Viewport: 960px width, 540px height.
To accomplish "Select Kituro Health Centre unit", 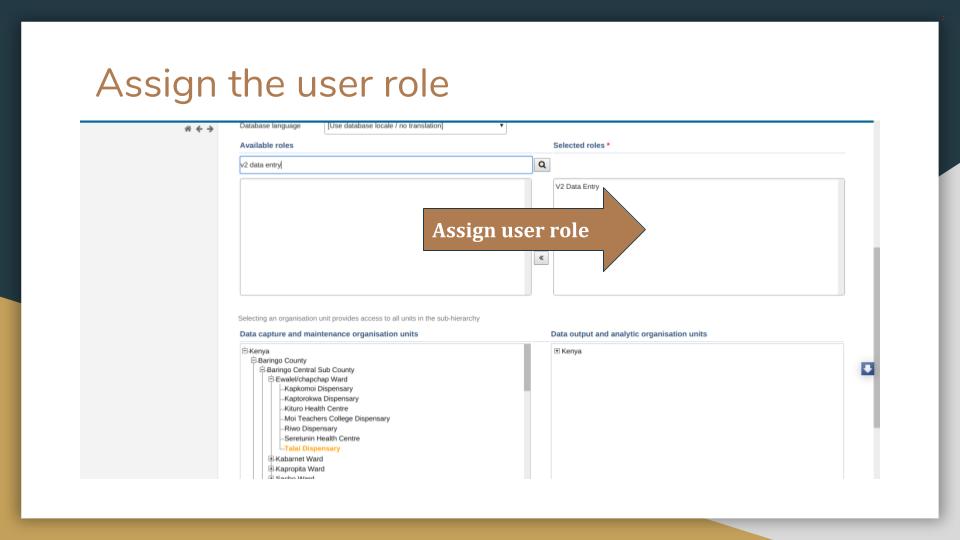I will (316, 408).
